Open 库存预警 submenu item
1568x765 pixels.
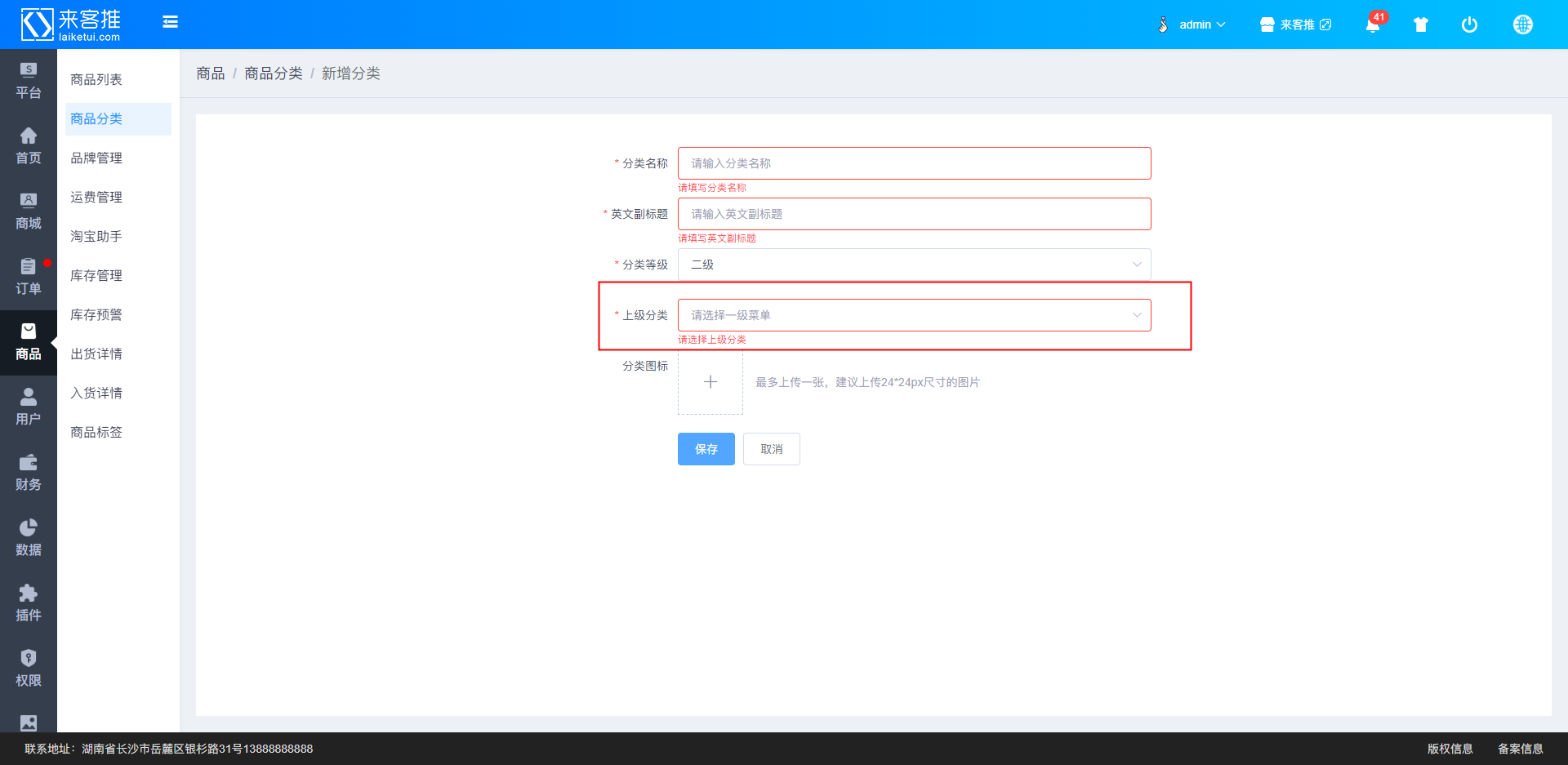coord(118,314)
